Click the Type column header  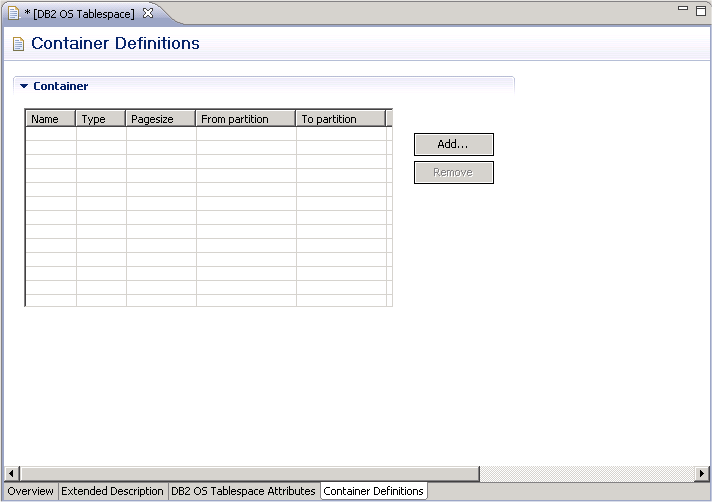101,119
